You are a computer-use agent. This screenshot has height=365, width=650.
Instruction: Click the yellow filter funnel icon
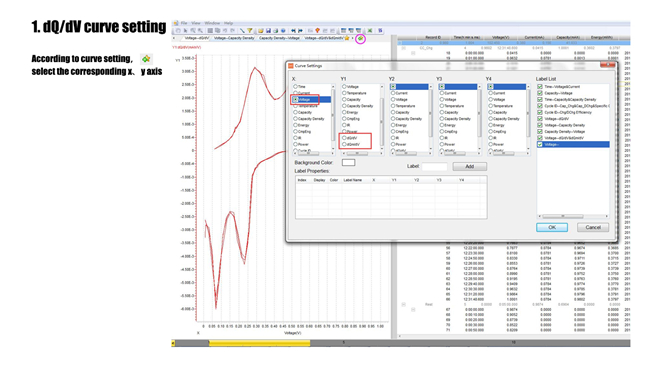pos(250,31)
